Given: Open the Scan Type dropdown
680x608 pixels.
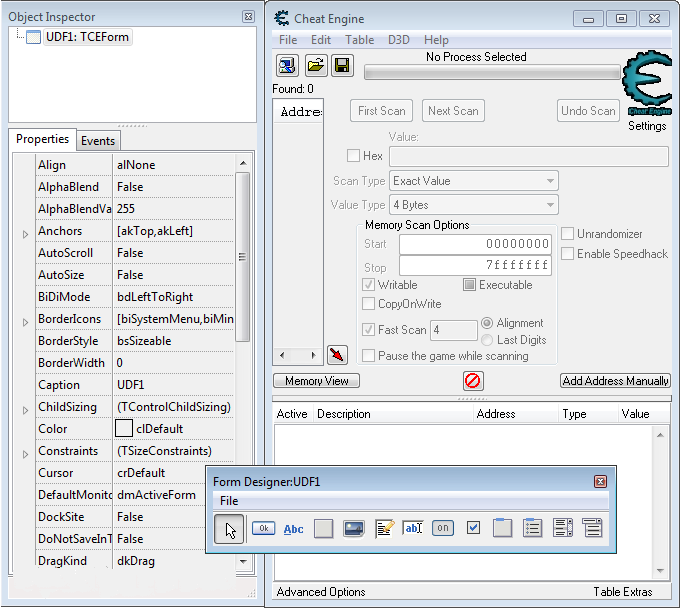Looking at the screenshot, I should click(474, 181).
